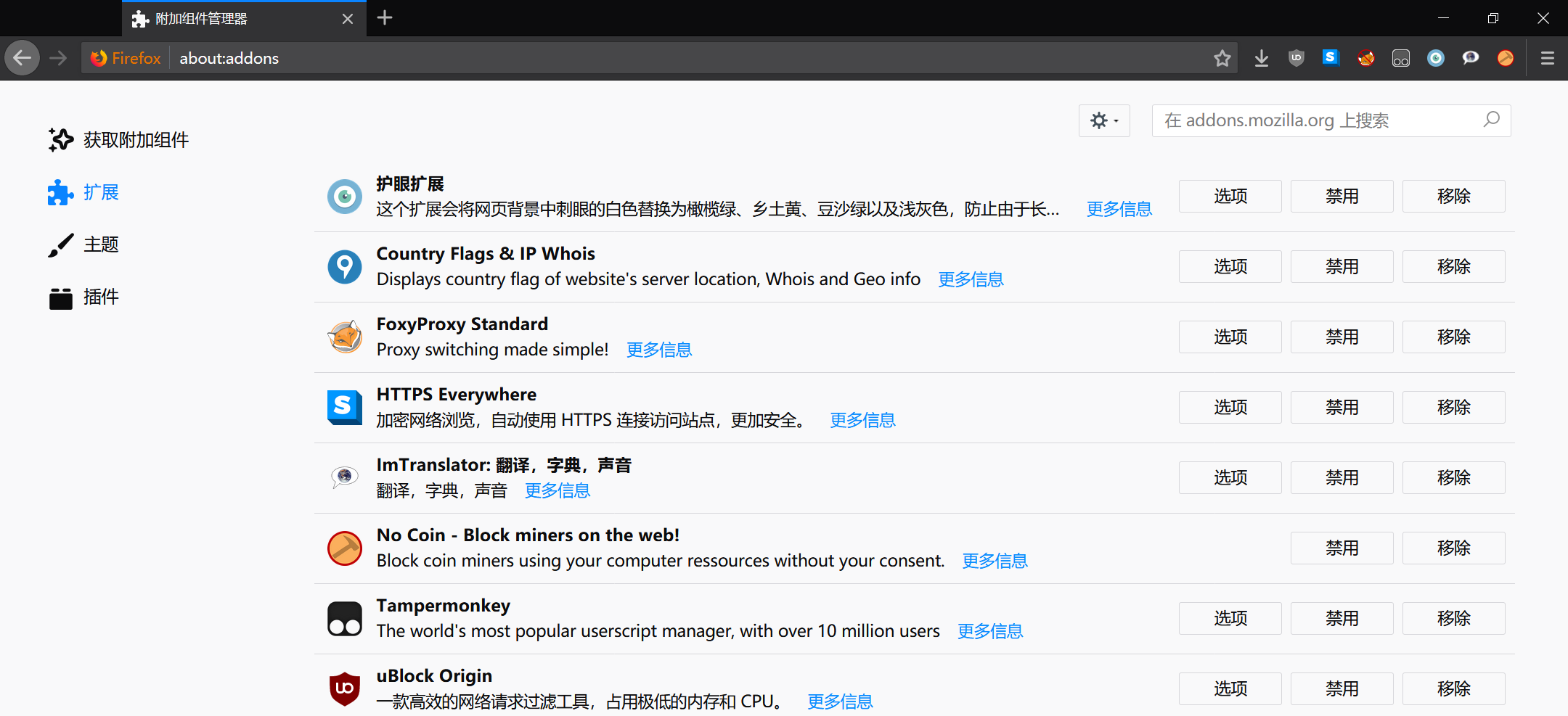Remove 护眼扩展 with 移除
Screen dimensions: 1568x716
[x=1454, y=197]
